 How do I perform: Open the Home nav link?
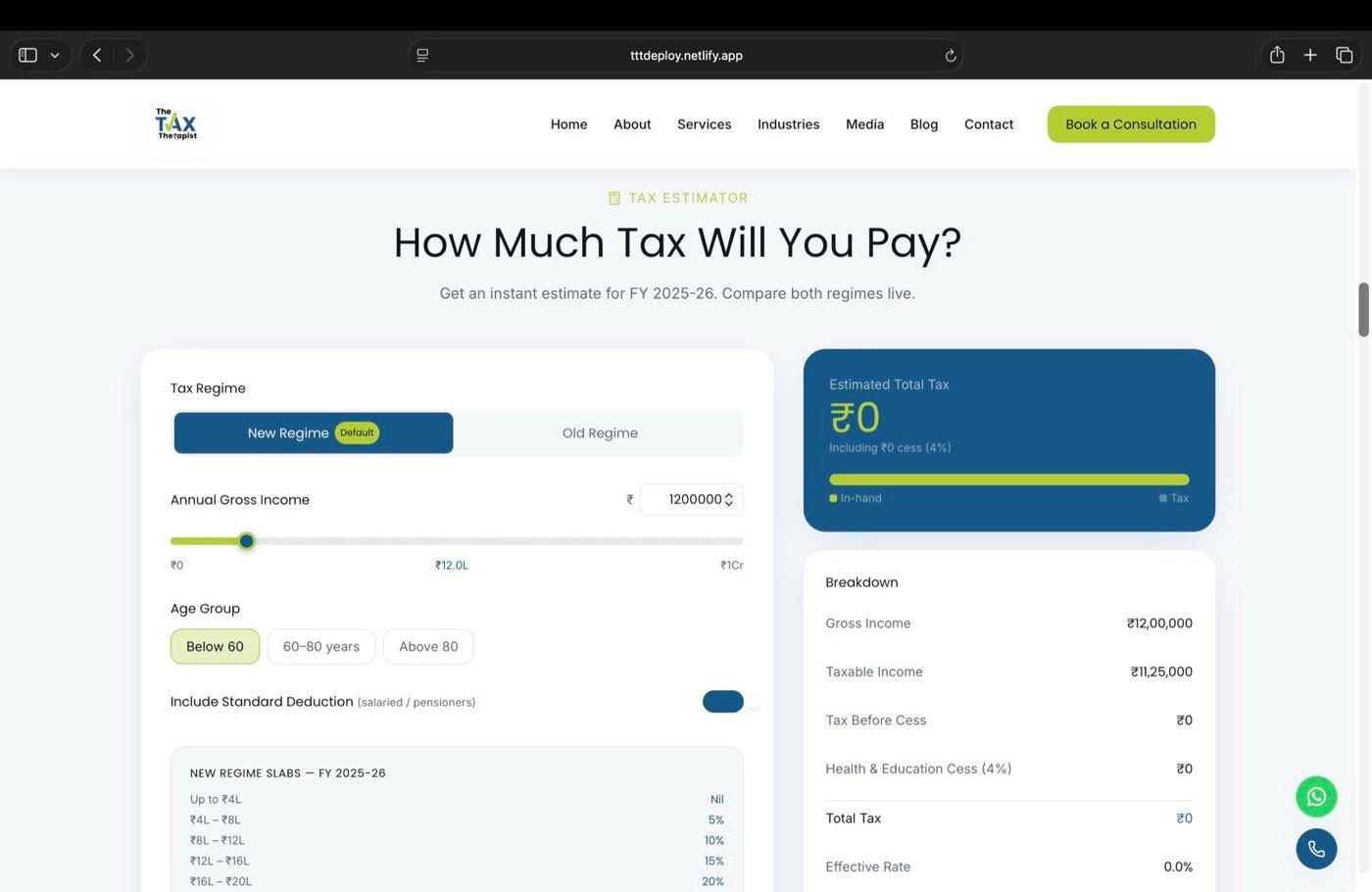[x=568, y=124]
